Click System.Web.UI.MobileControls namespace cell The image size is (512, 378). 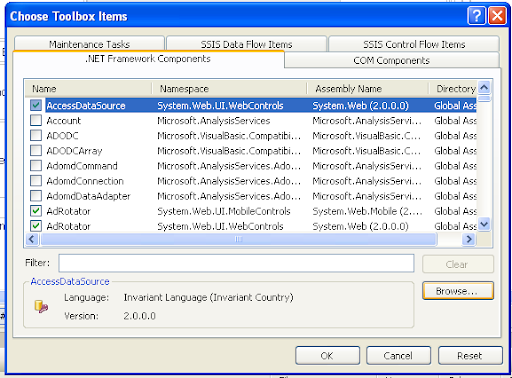pos(224,211)
